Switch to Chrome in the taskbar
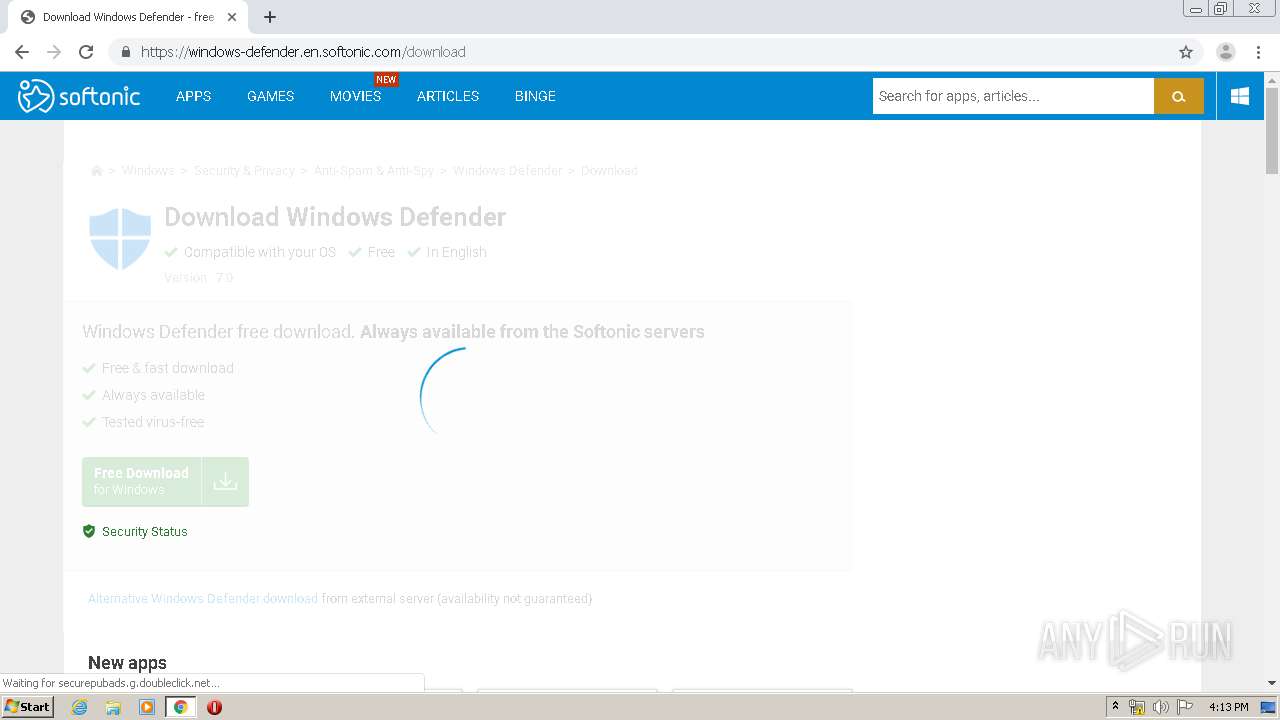Viewport: 1280px width, 720px height. point(180,707)
